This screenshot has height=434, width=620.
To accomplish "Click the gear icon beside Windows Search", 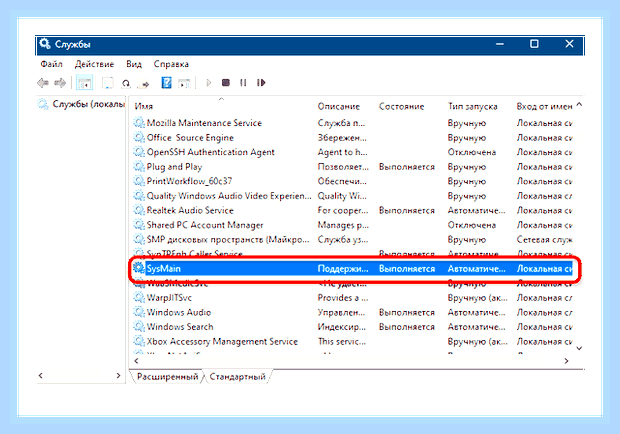I will (x=139, y=327).
